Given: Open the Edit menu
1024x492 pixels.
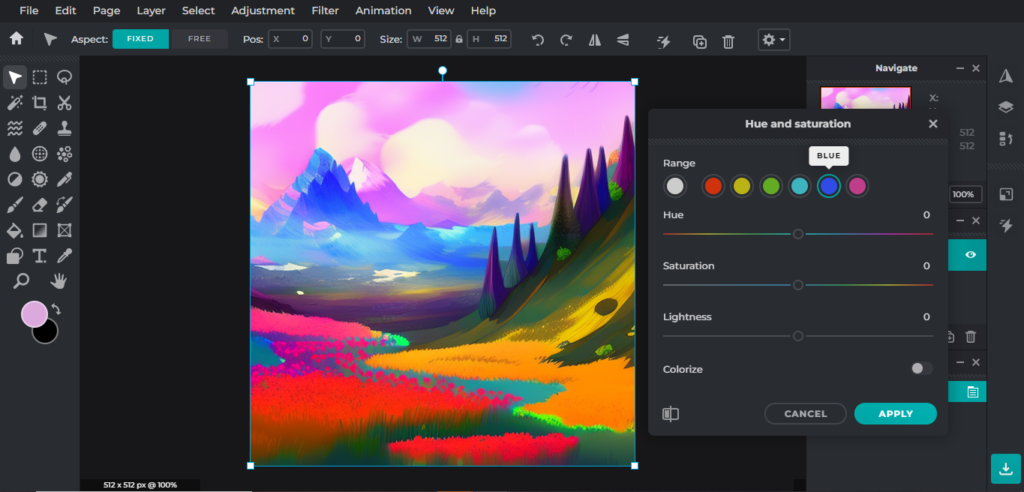Looking at the screenshot, I should tap(65, 10).
